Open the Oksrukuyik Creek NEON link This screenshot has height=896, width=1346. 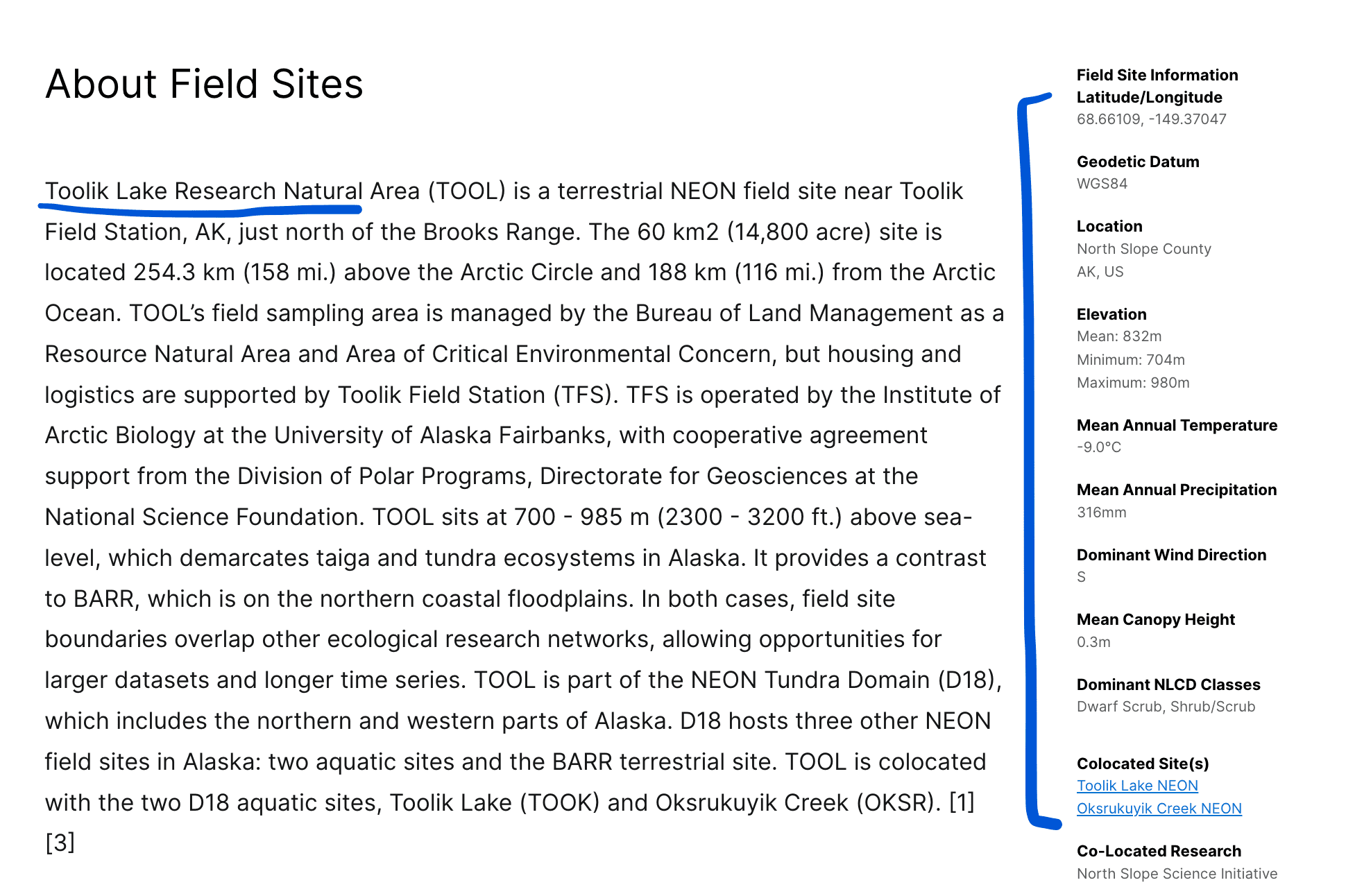click(x=1158, y=809)
